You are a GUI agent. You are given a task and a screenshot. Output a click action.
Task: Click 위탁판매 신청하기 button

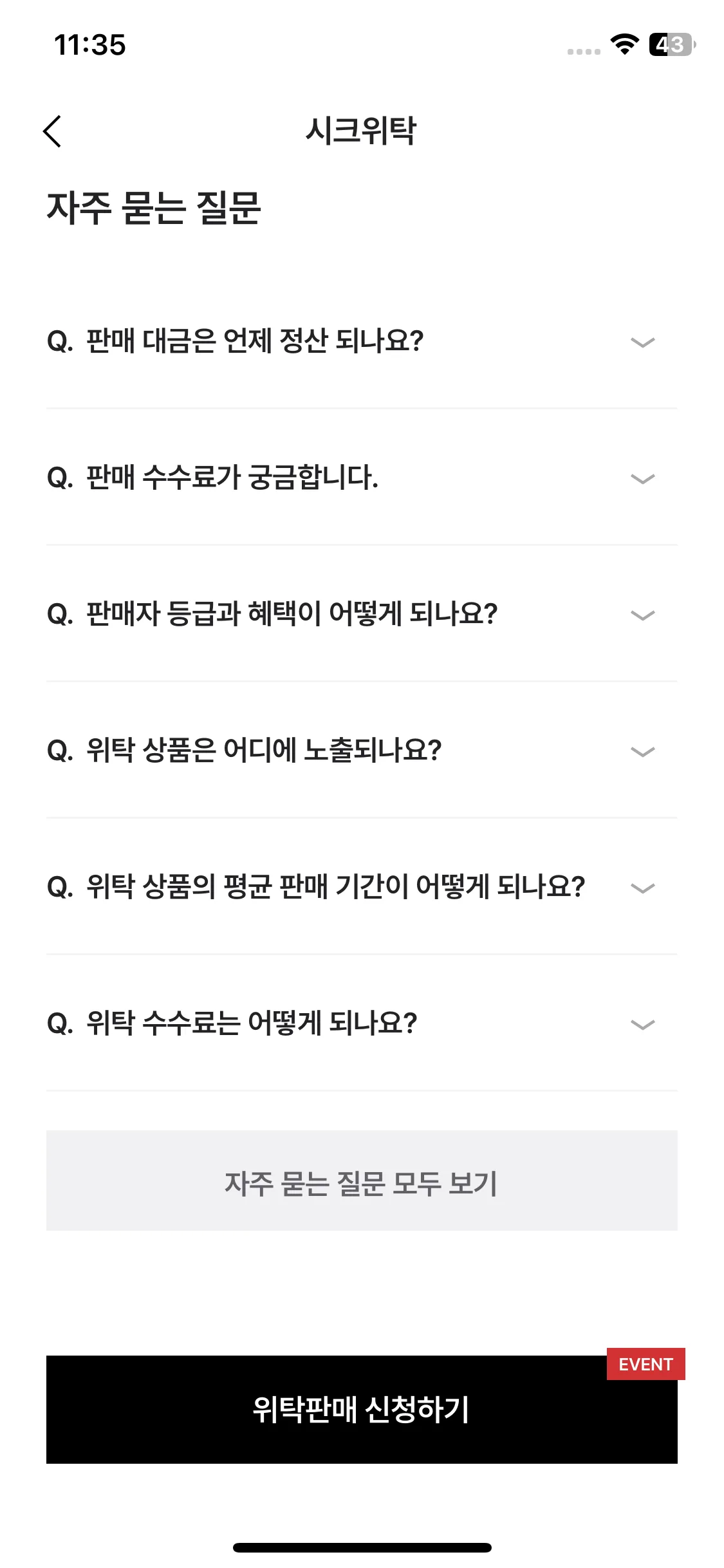click(362, 1410)
